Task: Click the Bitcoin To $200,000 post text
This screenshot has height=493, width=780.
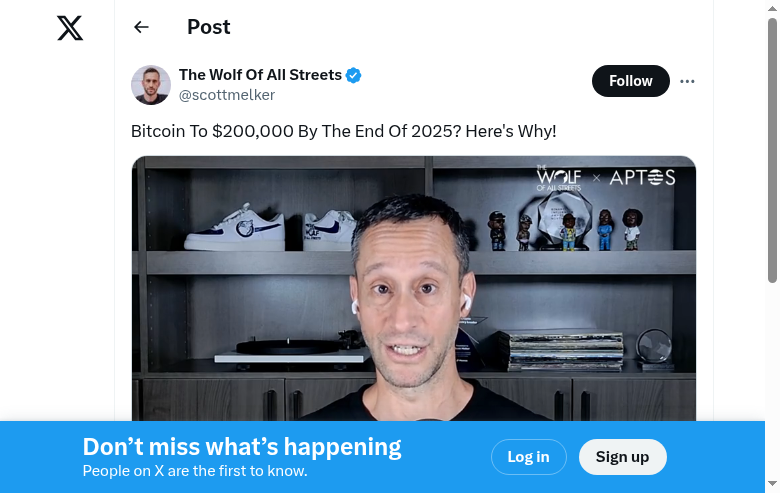Action: point(343,131)
